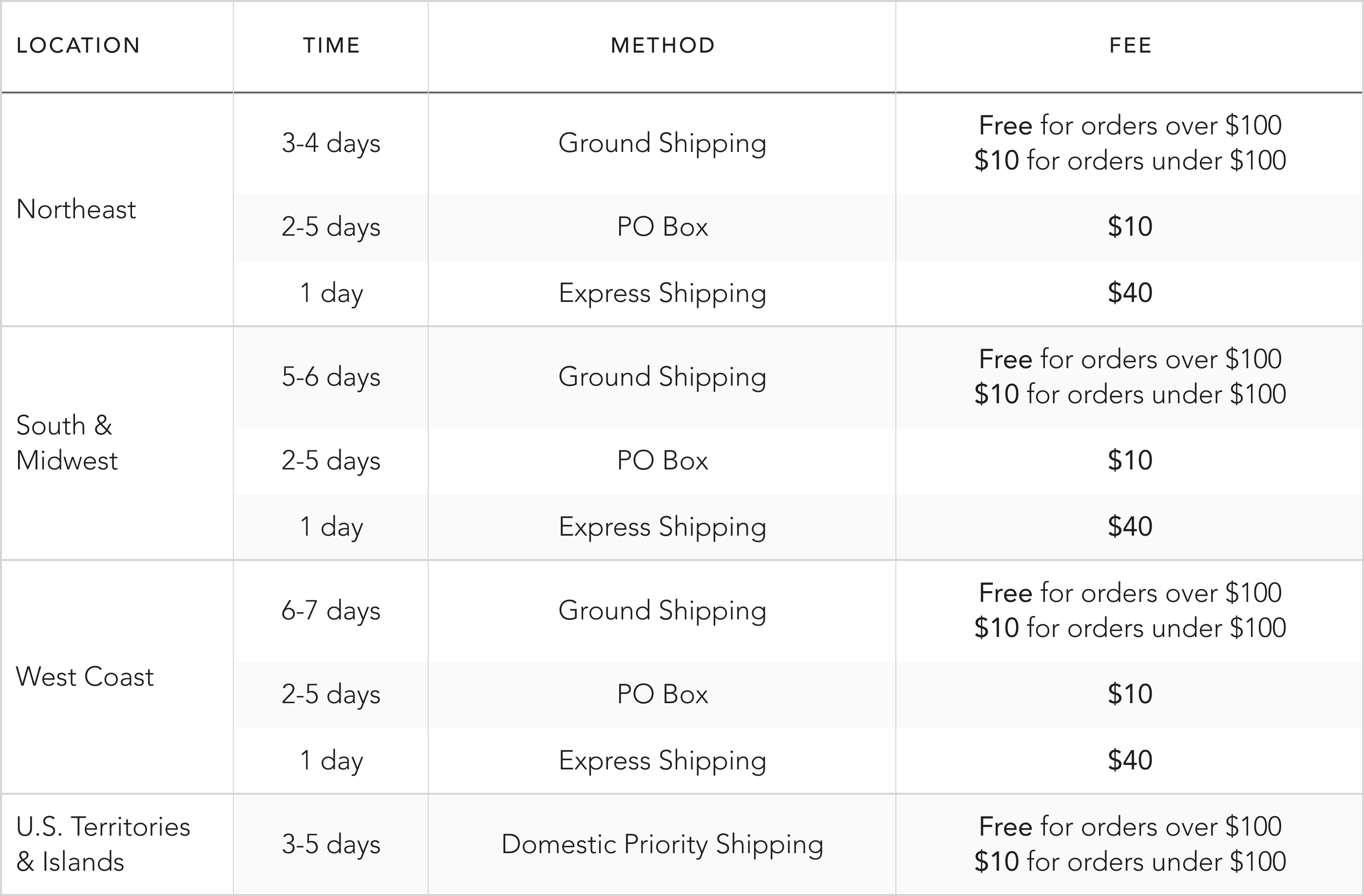Click the 1 day time in West Coast rows

point(331,761)
